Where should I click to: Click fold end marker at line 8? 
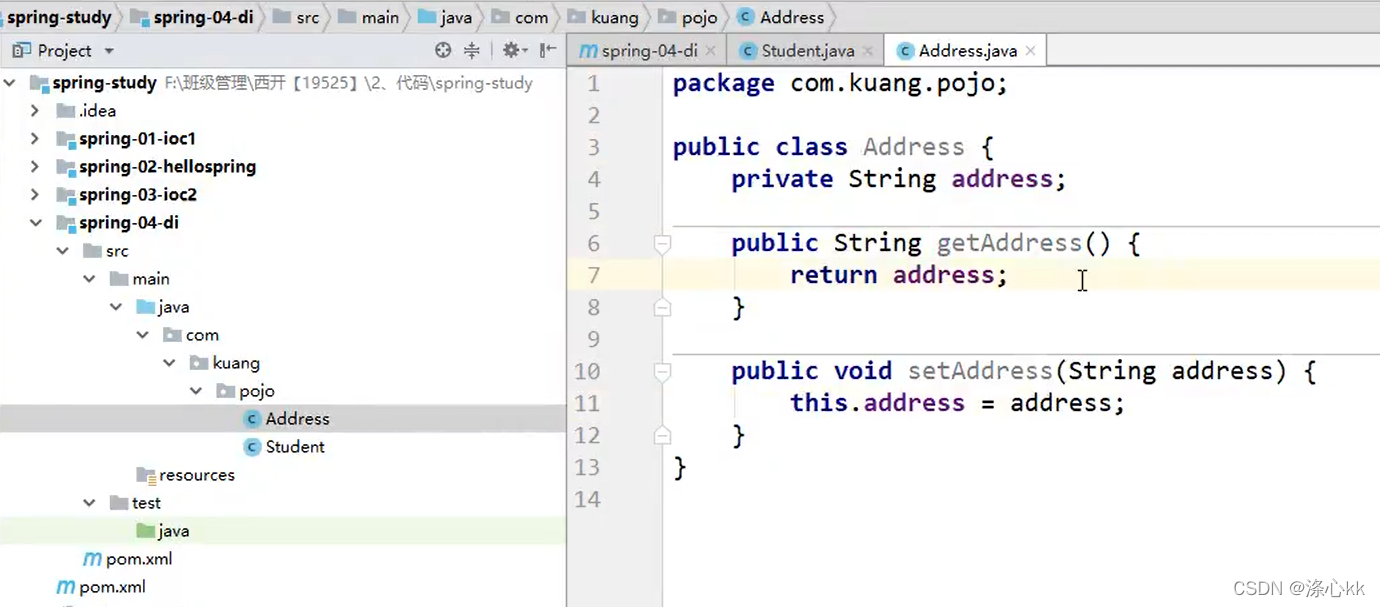click(662, 308)
